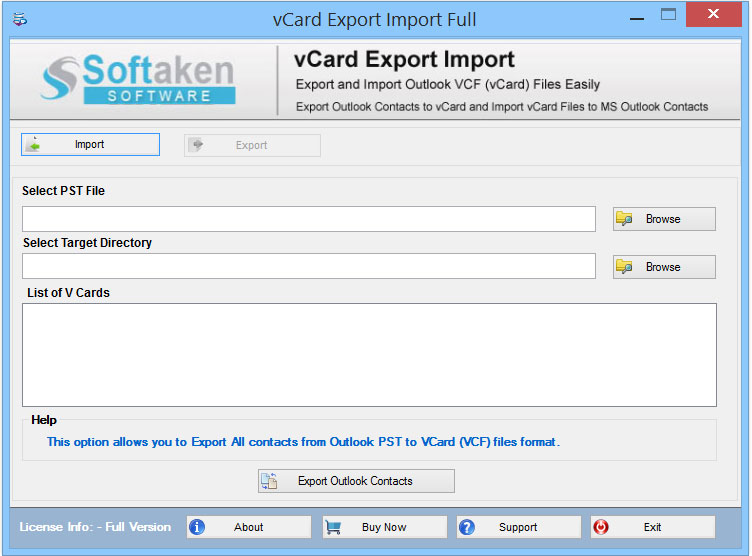Click the documents icon on Export Outlook Contacts
The height and width of the screenshot is (556, 752).
click(269, 481)
